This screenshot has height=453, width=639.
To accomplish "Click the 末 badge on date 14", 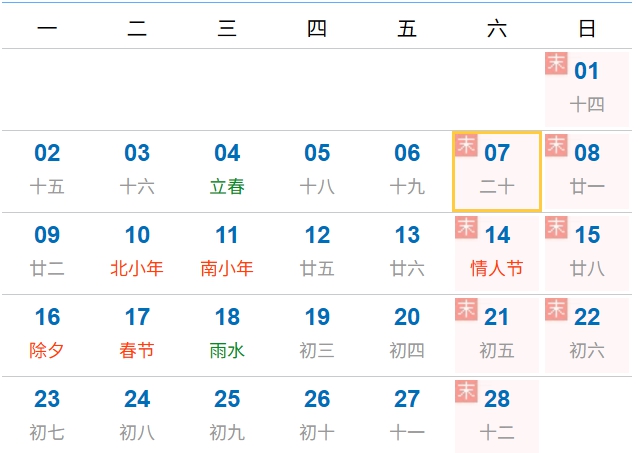I will coord(466,227).
